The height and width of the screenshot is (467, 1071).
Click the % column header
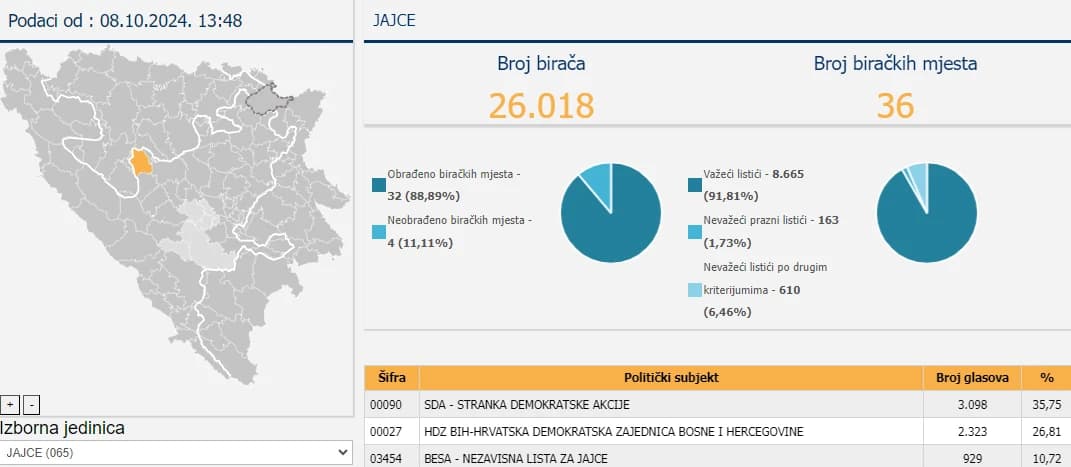coord(1046,378)
